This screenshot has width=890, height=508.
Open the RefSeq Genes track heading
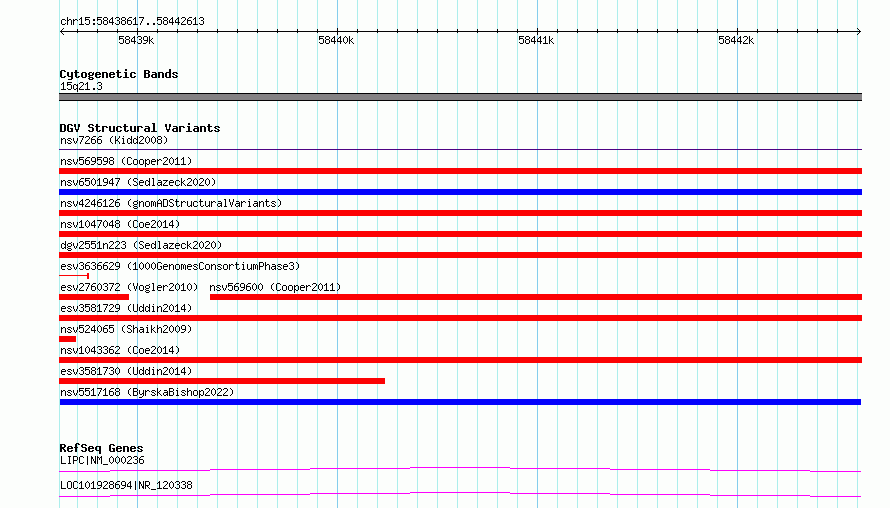click(101, 448)
